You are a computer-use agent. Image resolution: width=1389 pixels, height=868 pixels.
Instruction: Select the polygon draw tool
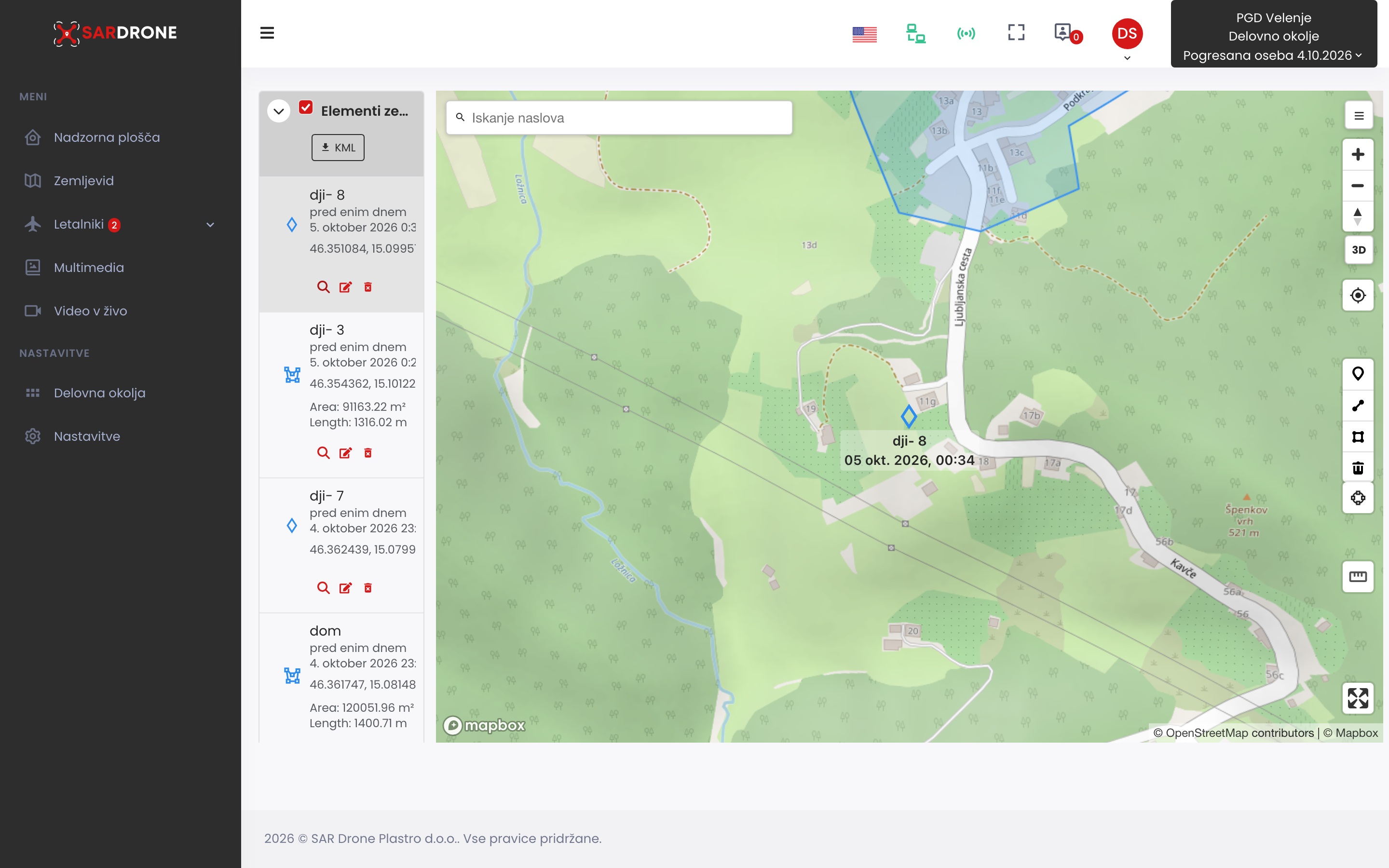point(1358,436)
